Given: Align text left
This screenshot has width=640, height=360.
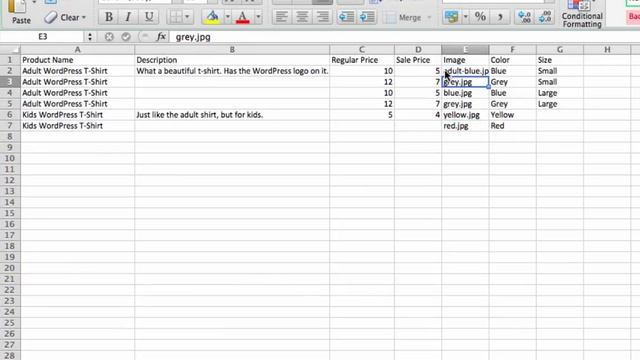Looking at the screenshot, I should [x=282, y=17].
